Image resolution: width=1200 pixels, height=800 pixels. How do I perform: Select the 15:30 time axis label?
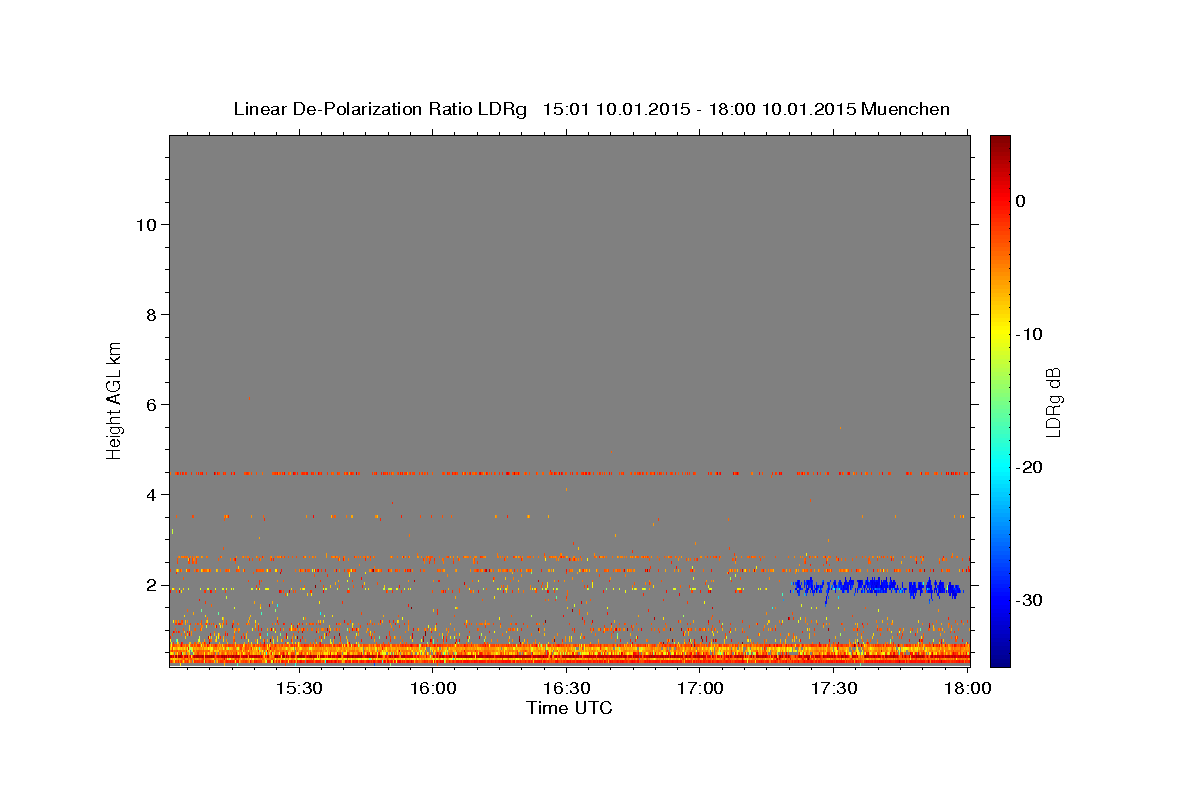click(298, 689)
